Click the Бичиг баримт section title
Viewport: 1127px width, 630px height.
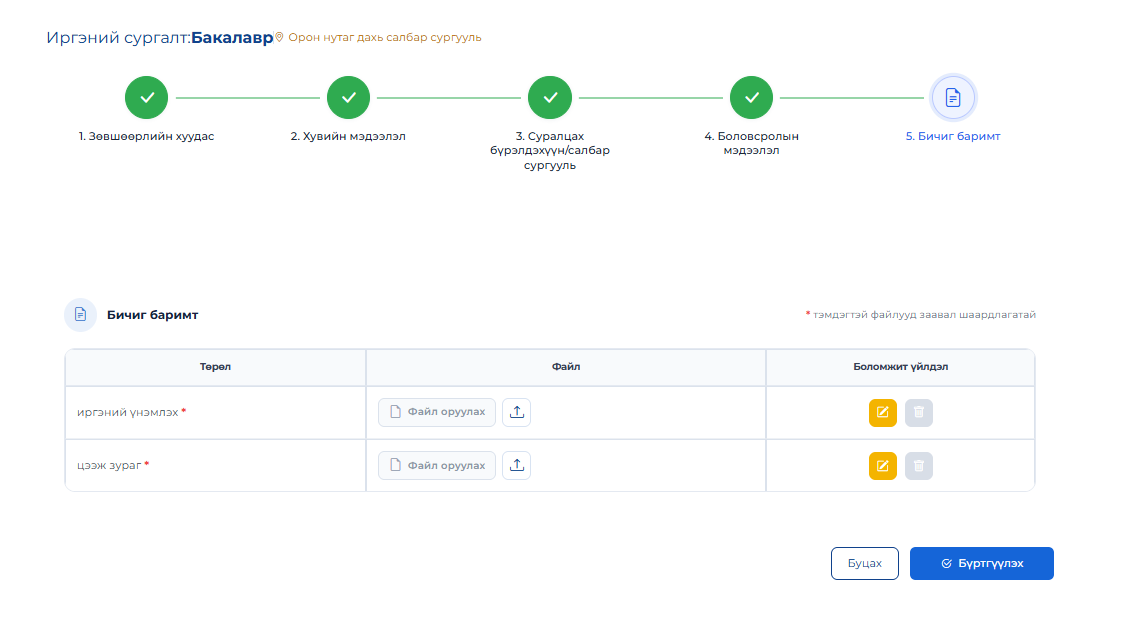point(152,315)
